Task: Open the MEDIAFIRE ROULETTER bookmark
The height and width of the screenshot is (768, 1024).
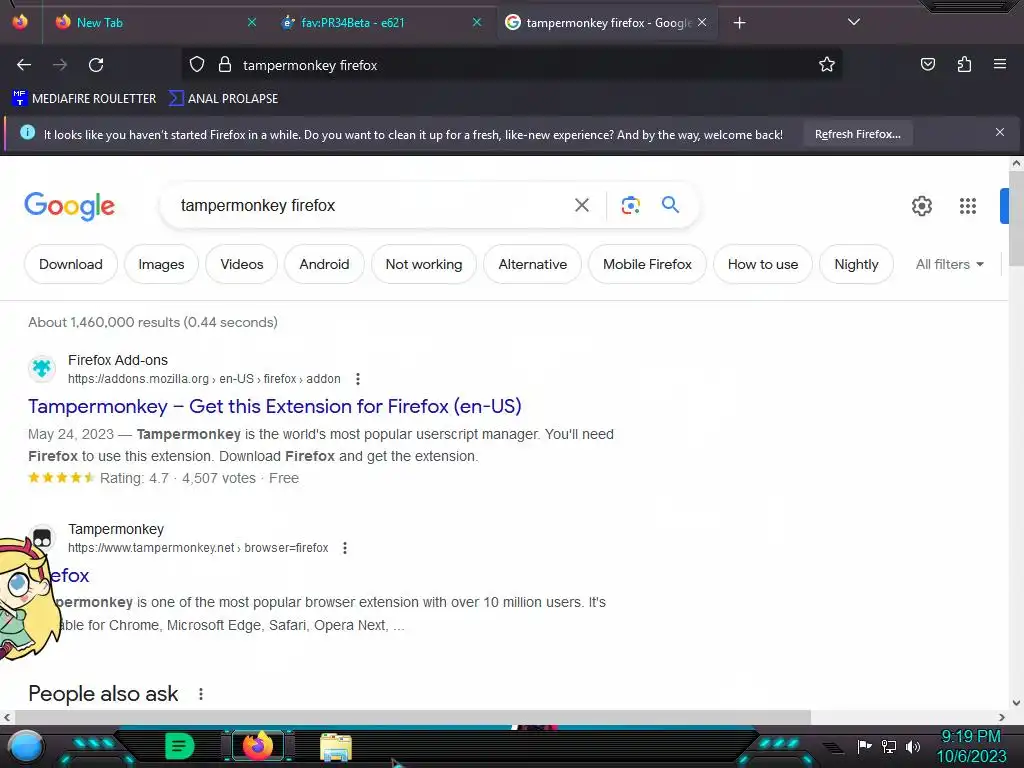Action: coord(84,99)
